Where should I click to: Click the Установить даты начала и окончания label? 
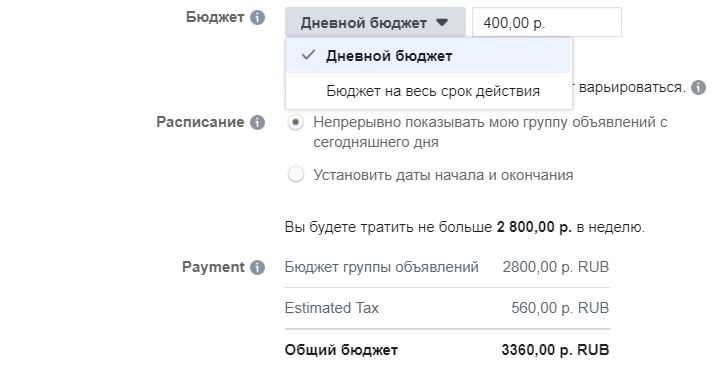point(443,175)
